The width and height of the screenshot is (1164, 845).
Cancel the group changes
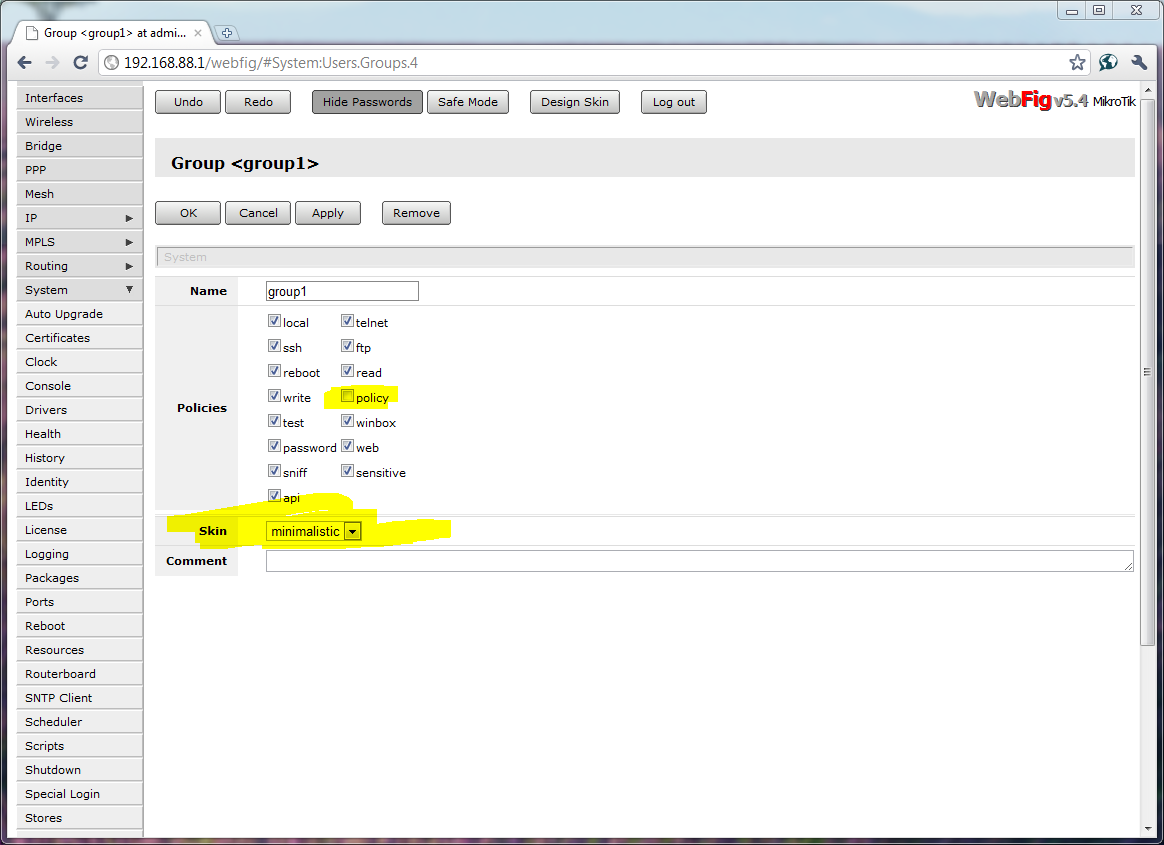point(258,213)
